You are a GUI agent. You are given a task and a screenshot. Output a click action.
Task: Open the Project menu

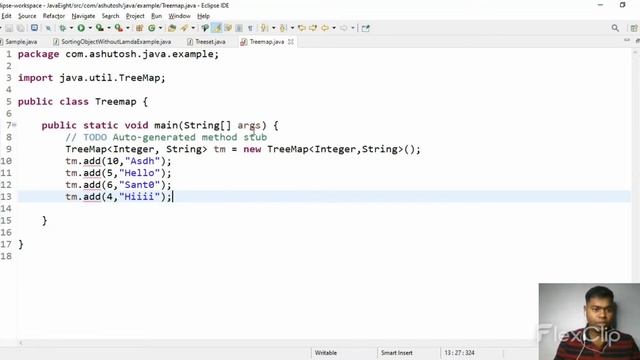coord(135,16)
